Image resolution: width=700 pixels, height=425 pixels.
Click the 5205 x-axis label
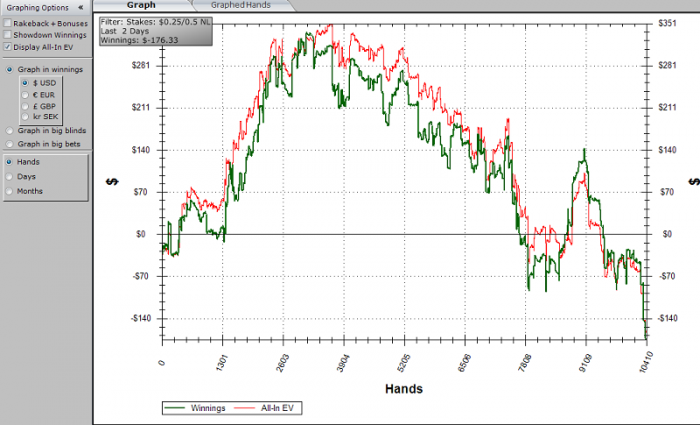(403, 362)
